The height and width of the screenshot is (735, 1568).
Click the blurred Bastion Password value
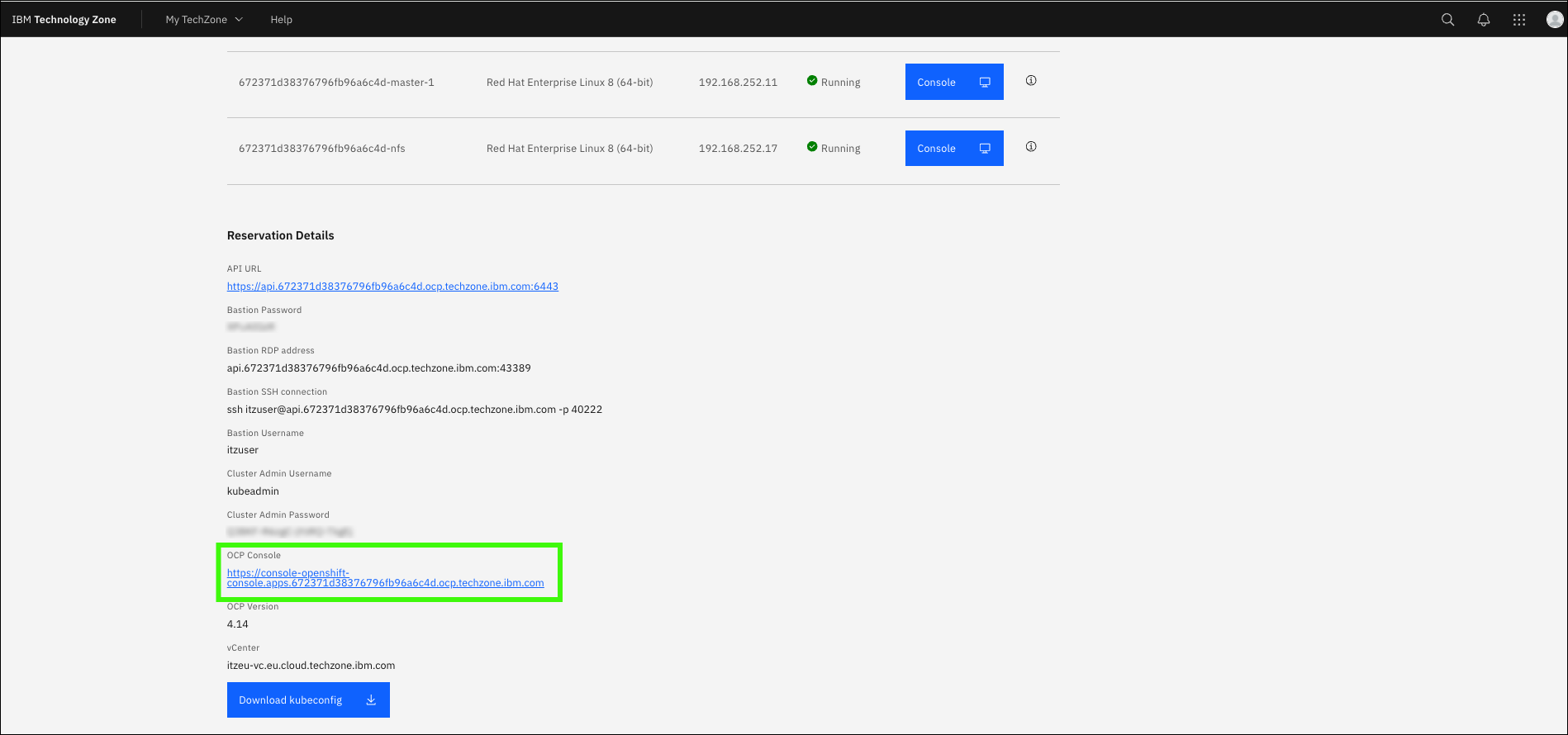[x=251, y=327]
